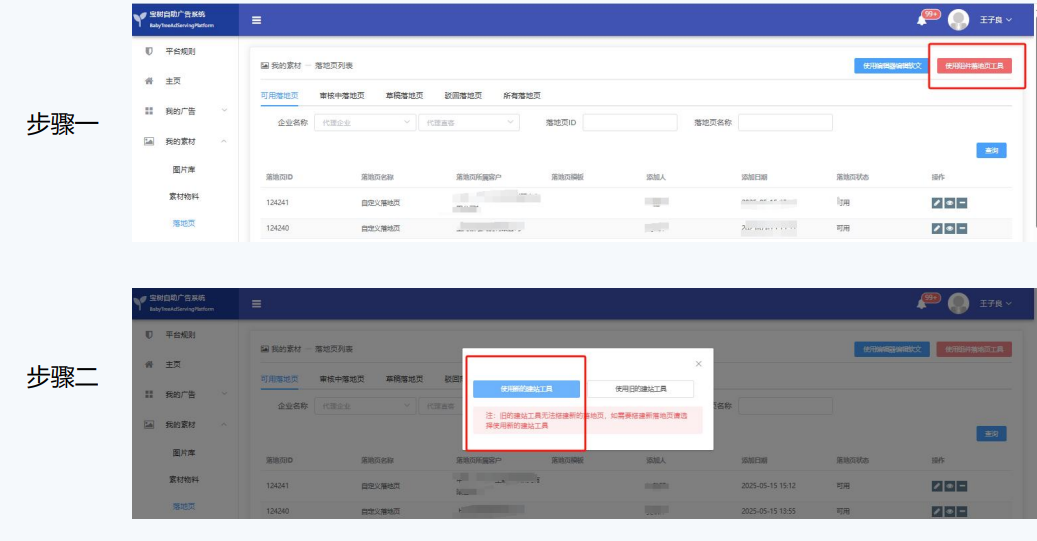Close the 建站工具 selection dialog
1037x541 pixels.
pyautogui.click(x=698, y=364)
